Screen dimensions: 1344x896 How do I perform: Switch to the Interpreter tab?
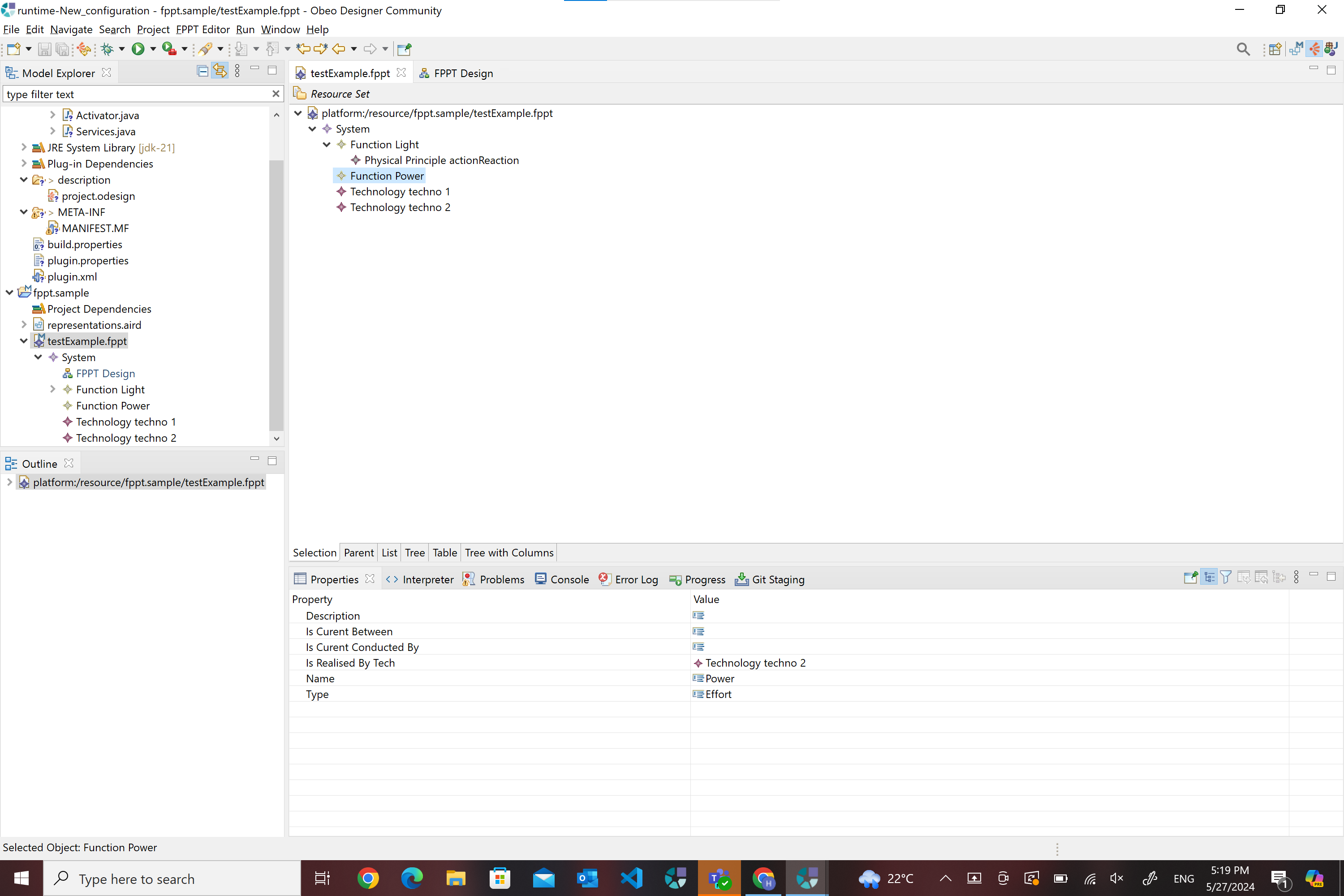(x=420, y=579)
